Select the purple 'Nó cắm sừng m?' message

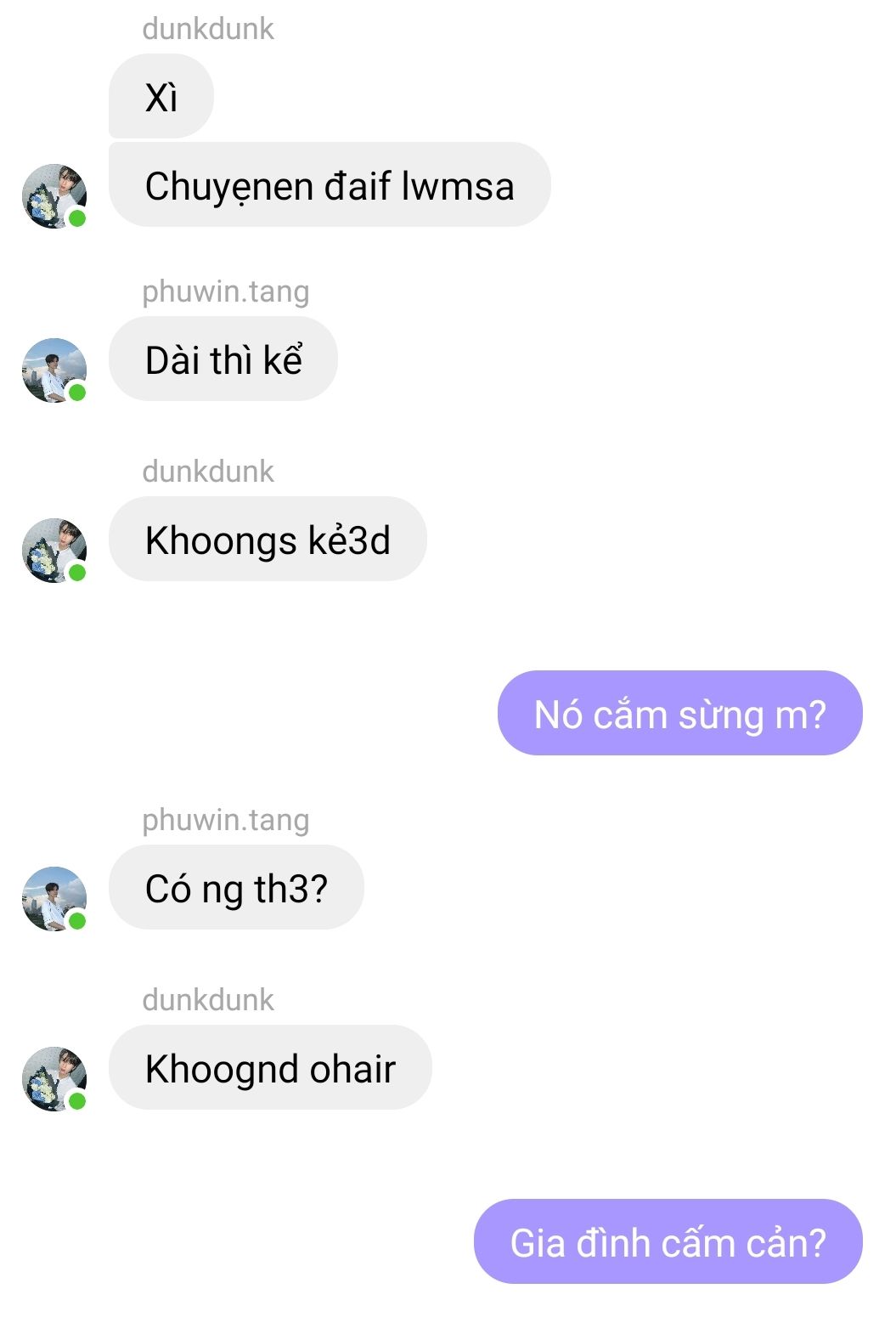(x=680, y=713)
